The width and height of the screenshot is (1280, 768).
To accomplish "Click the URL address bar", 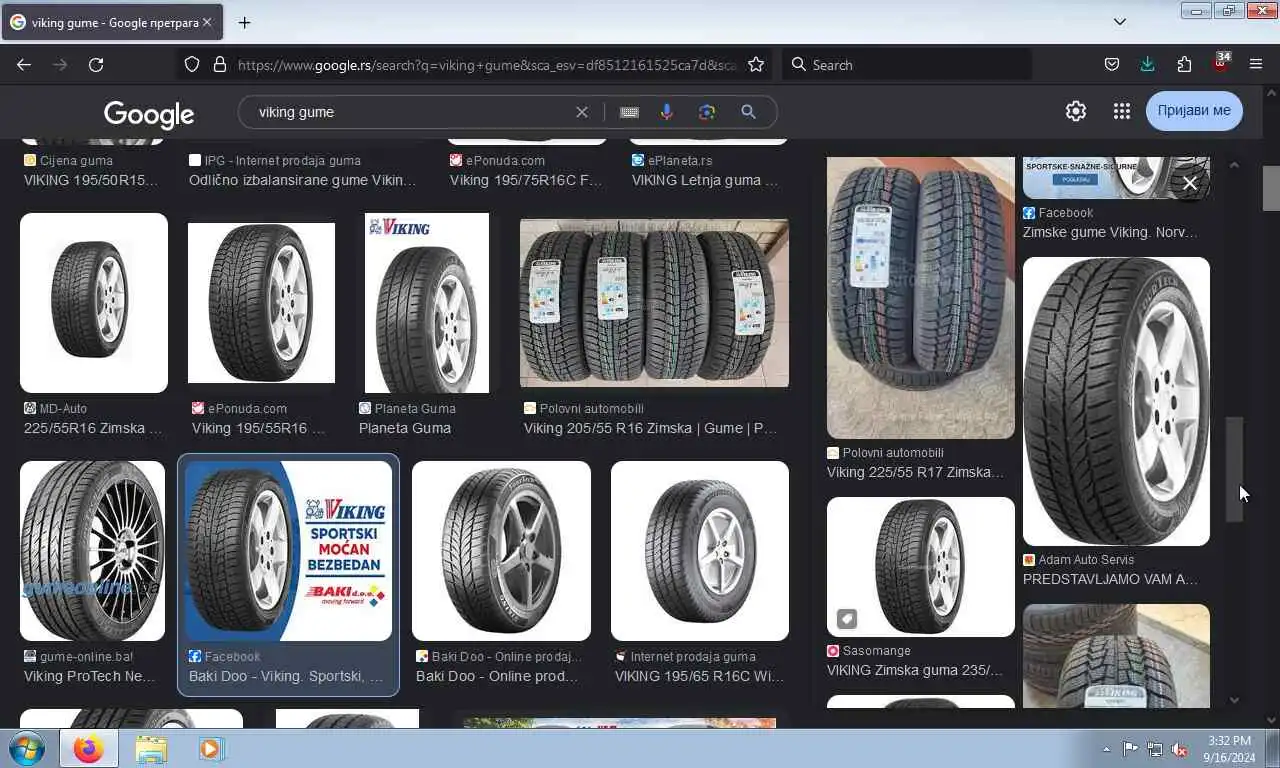I will [x=488, y=65].
